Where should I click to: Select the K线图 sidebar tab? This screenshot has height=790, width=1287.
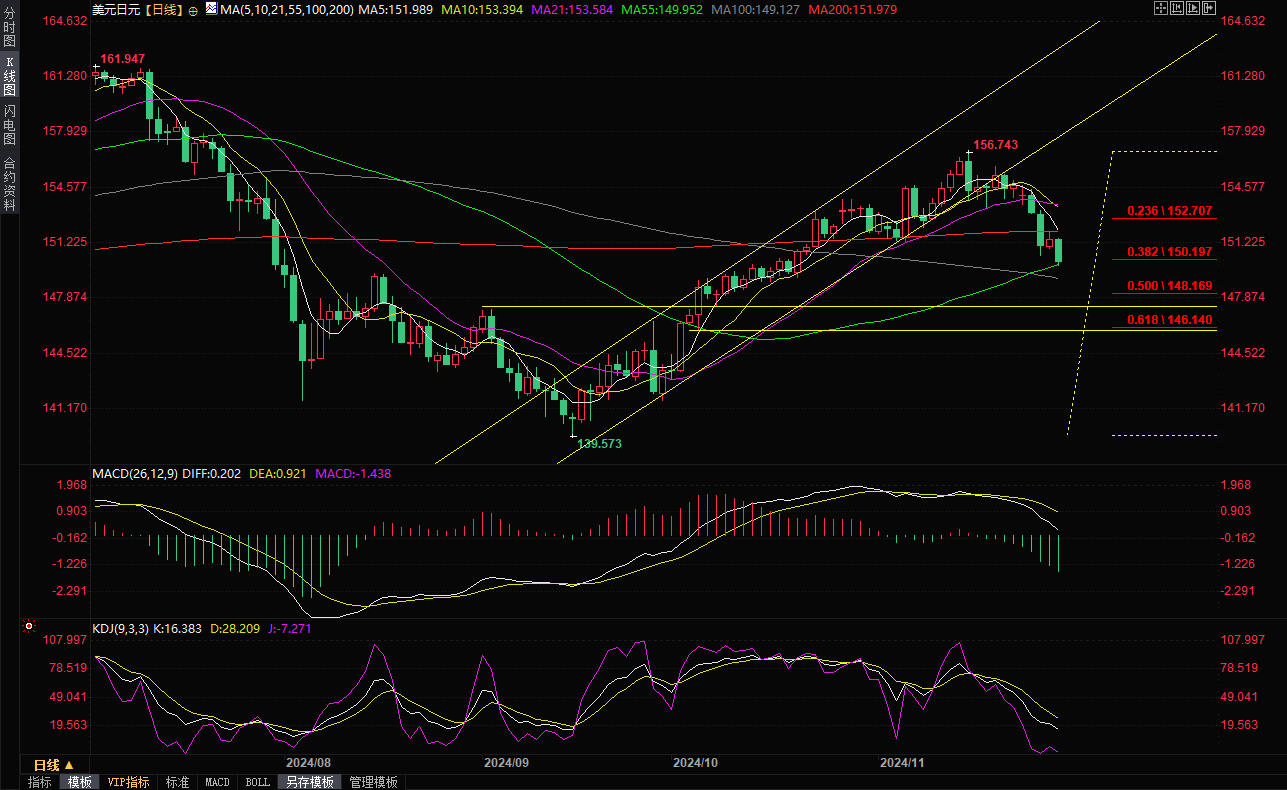(10, 76)
